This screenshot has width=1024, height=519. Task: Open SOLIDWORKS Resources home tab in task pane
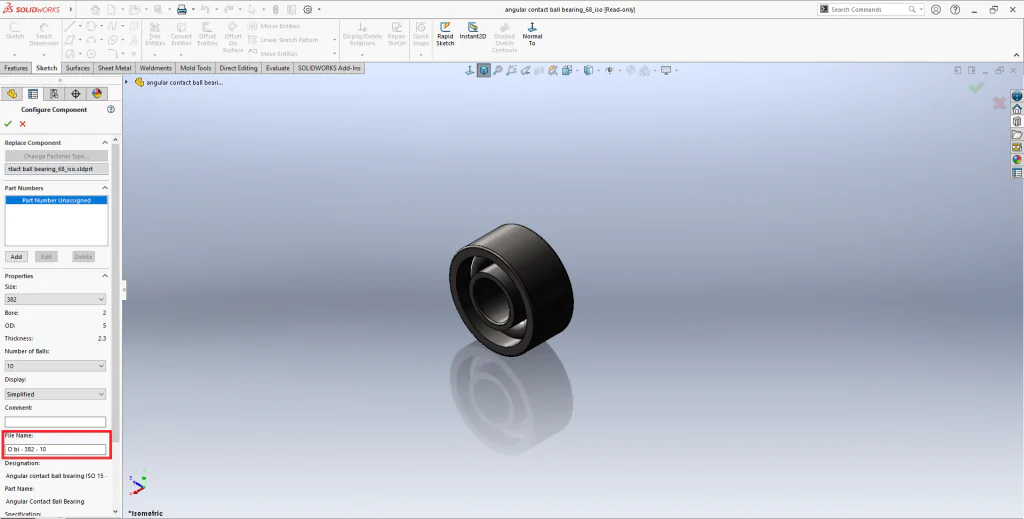[x=1017, y=109]
